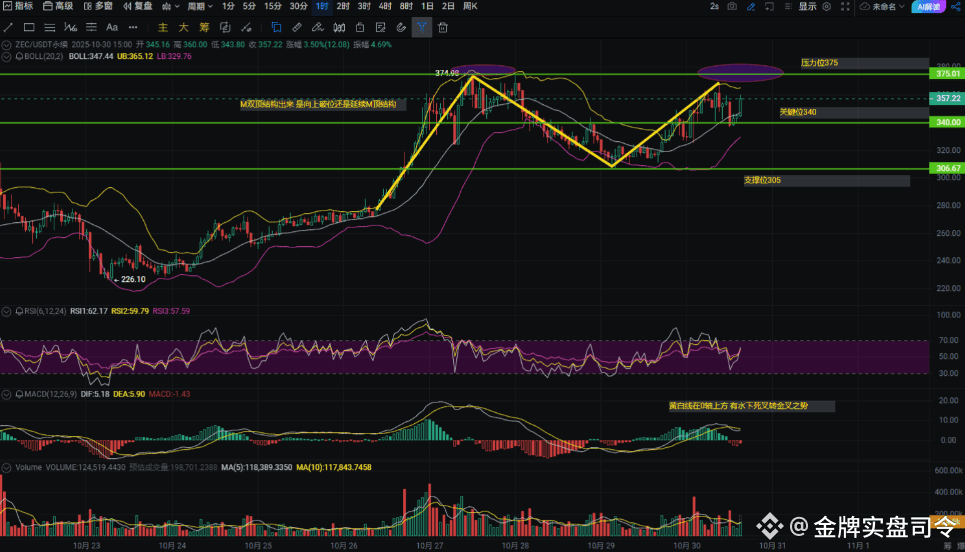
Task: Open more drawing tools ellipsis
Action: [x=133, y=27]
